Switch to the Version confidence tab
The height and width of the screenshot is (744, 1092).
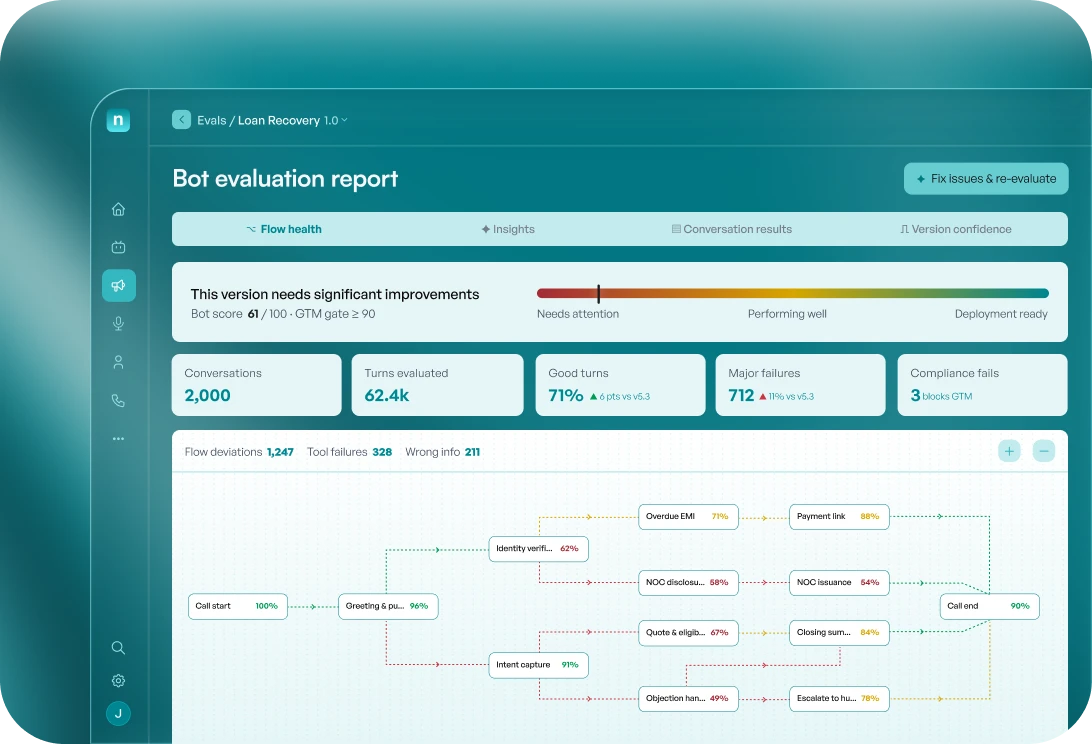[956, 229]
